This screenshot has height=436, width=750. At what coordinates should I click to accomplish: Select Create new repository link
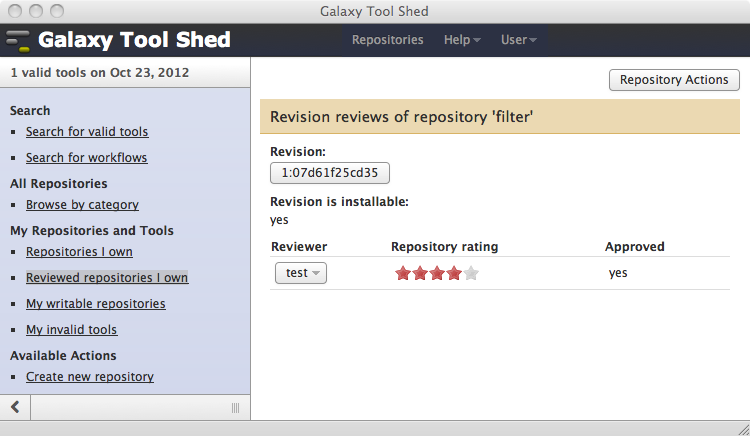pos(90,377)
